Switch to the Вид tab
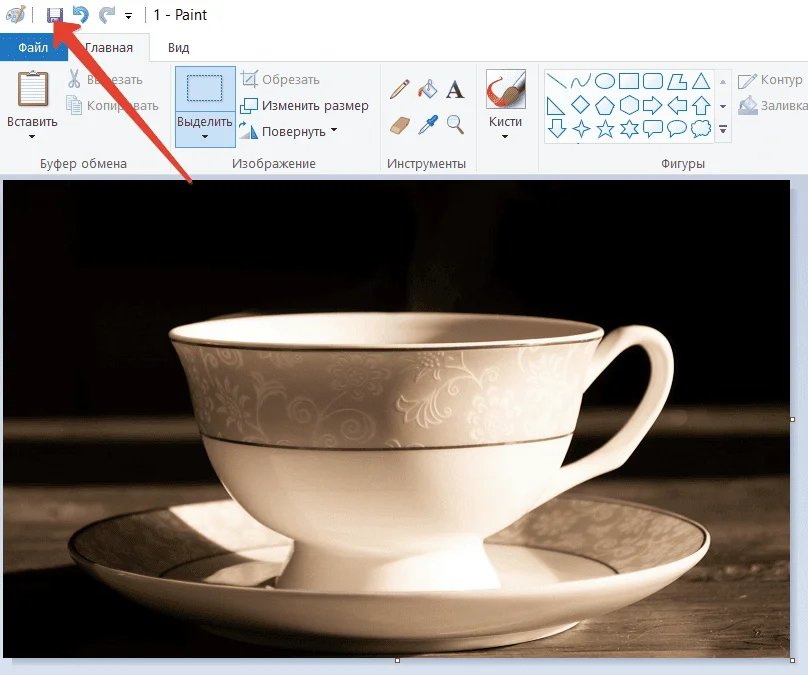Viewport: 808px width, 675px height. [x=178, y=47]
